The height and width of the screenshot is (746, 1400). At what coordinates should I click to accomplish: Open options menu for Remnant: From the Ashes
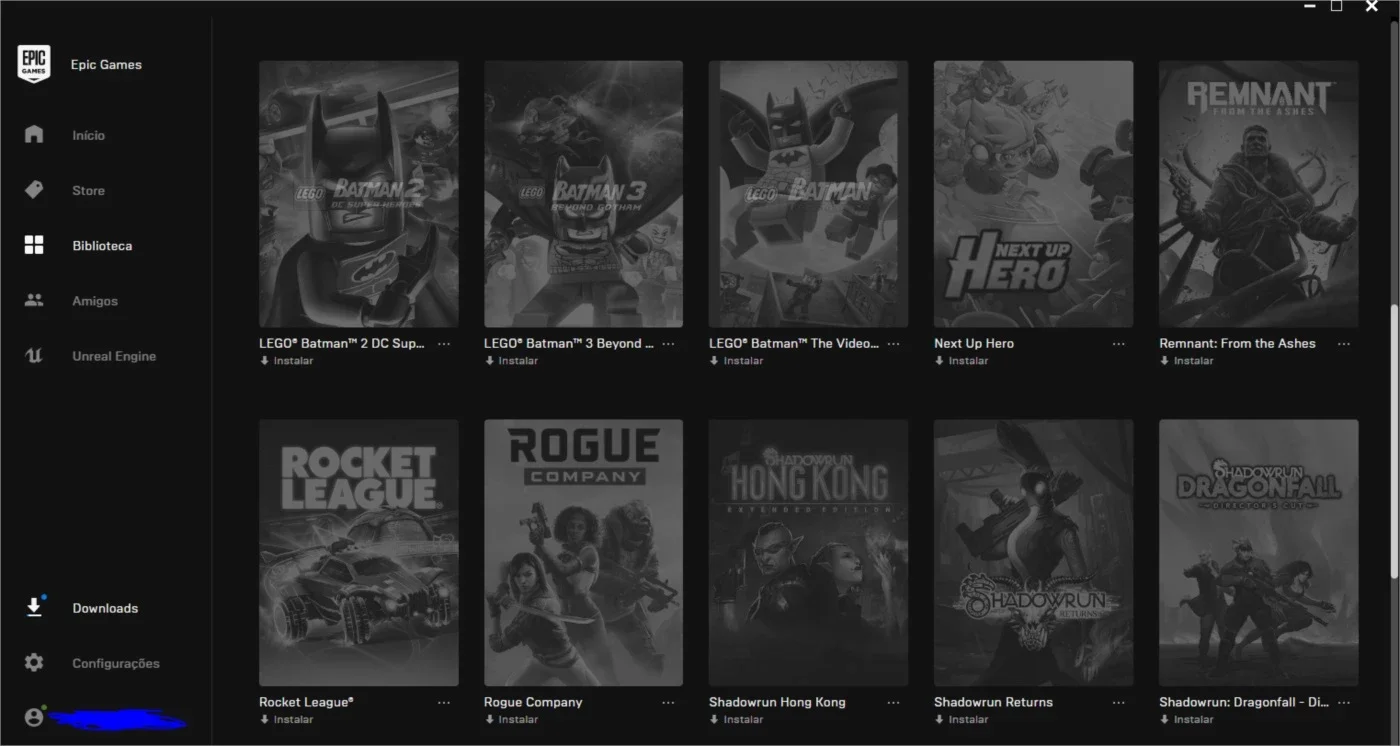click(x=1344, y=344)
